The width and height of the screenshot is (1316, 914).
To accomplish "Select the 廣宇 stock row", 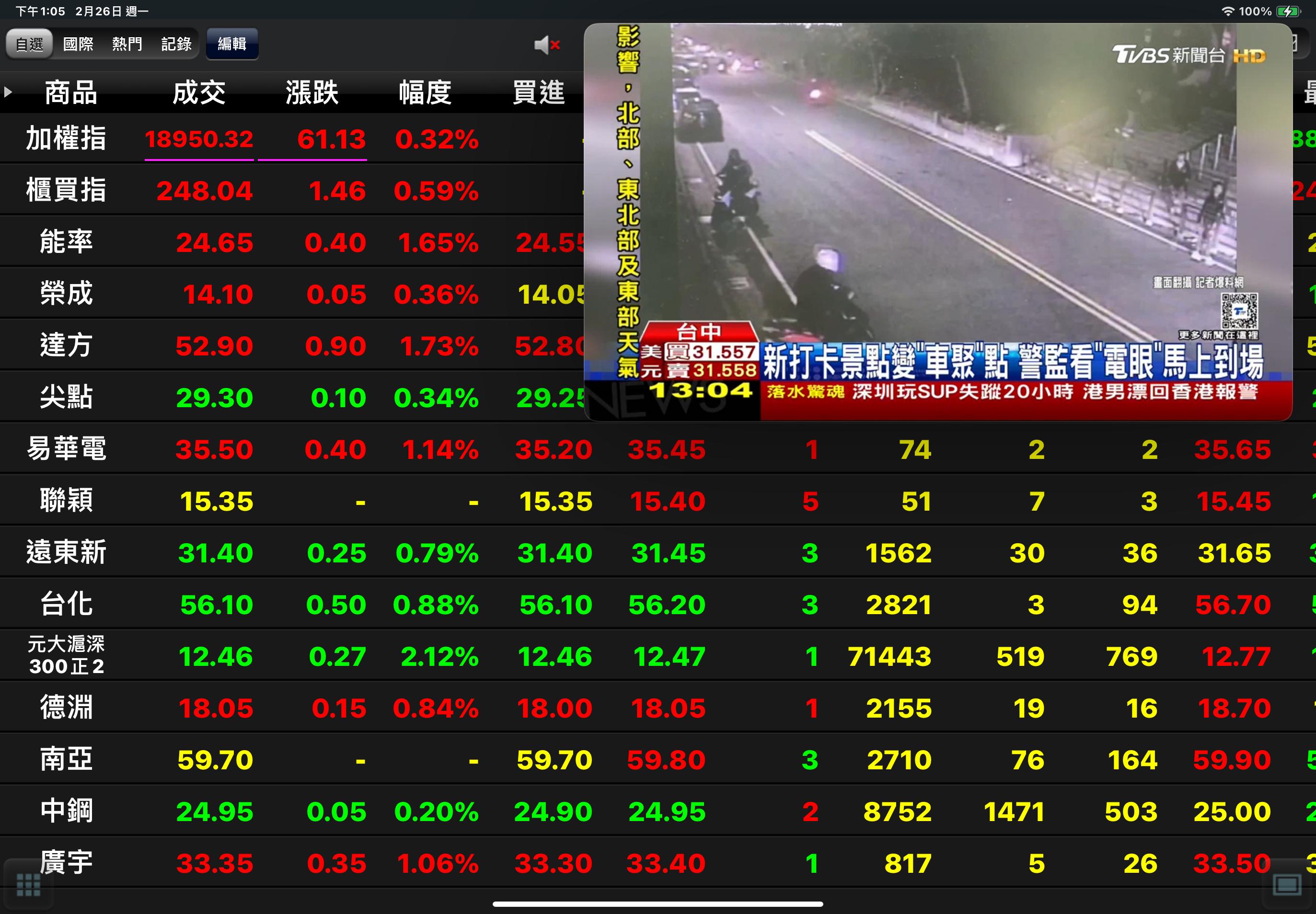I will [x=658, y=862].
